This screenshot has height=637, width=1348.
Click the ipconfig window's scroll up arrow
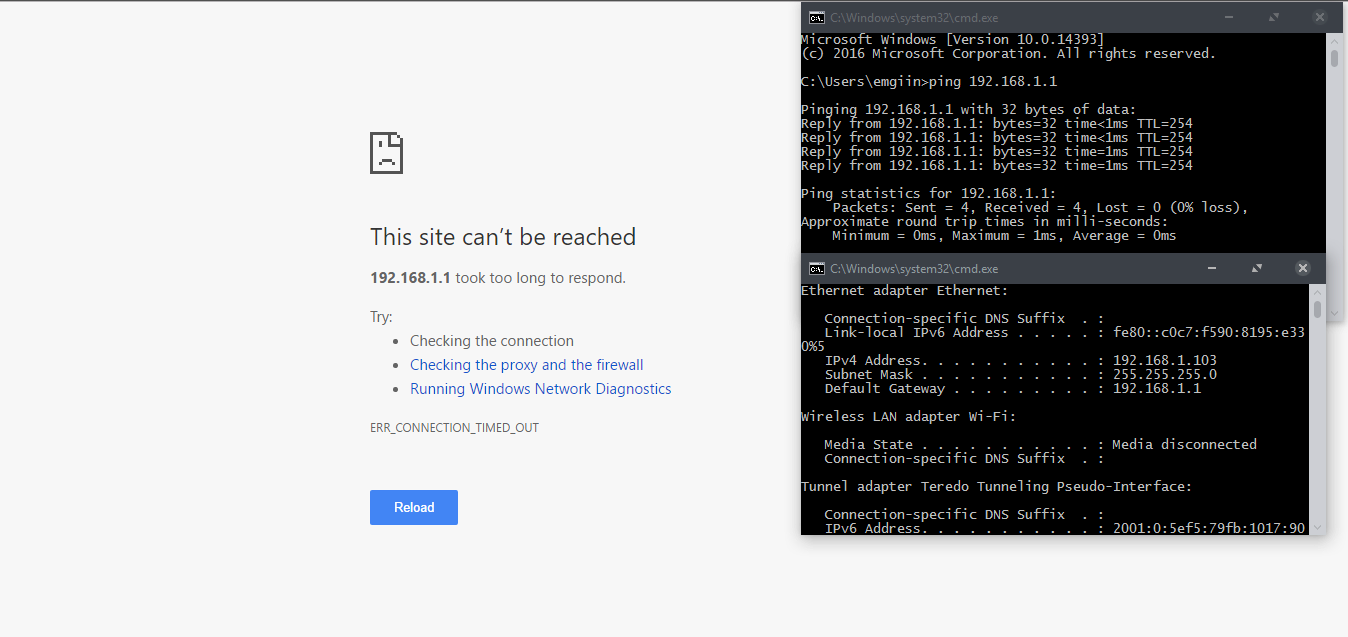point(1318,291)
